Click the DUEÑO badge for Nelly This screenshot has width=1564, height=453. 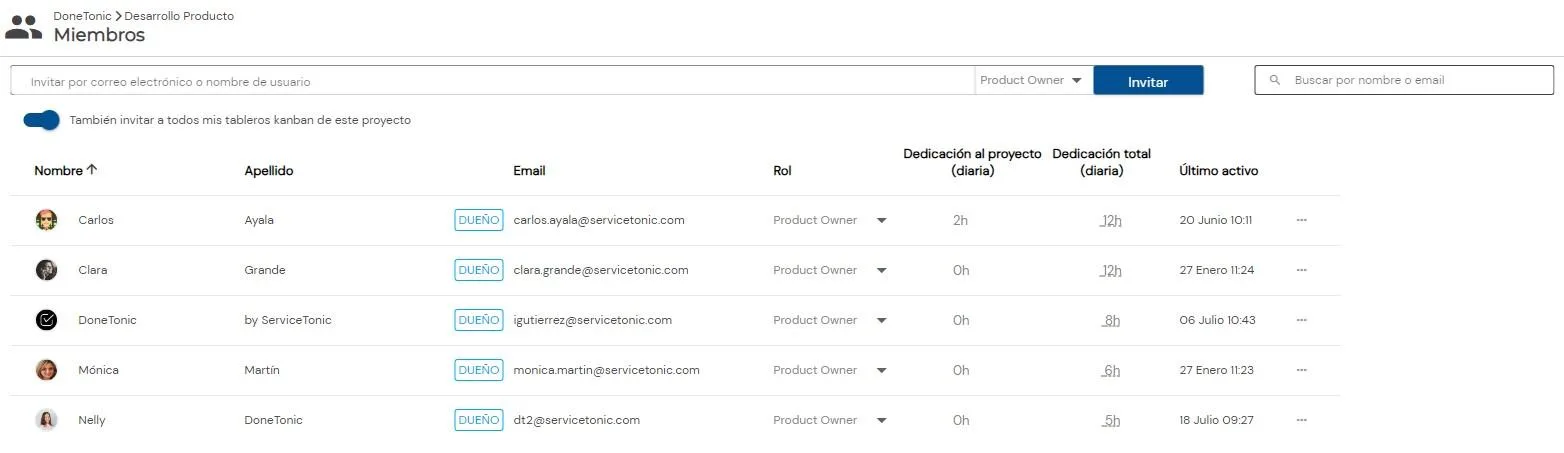click(479, 420)
